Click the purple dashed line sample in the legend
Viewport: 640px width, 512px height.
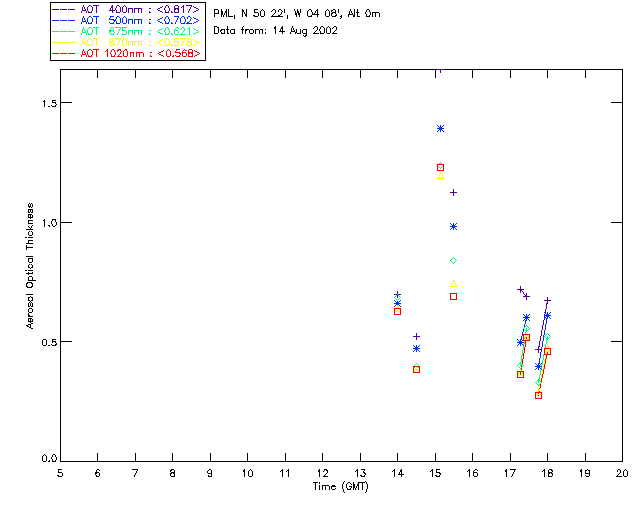coord(64,9)
